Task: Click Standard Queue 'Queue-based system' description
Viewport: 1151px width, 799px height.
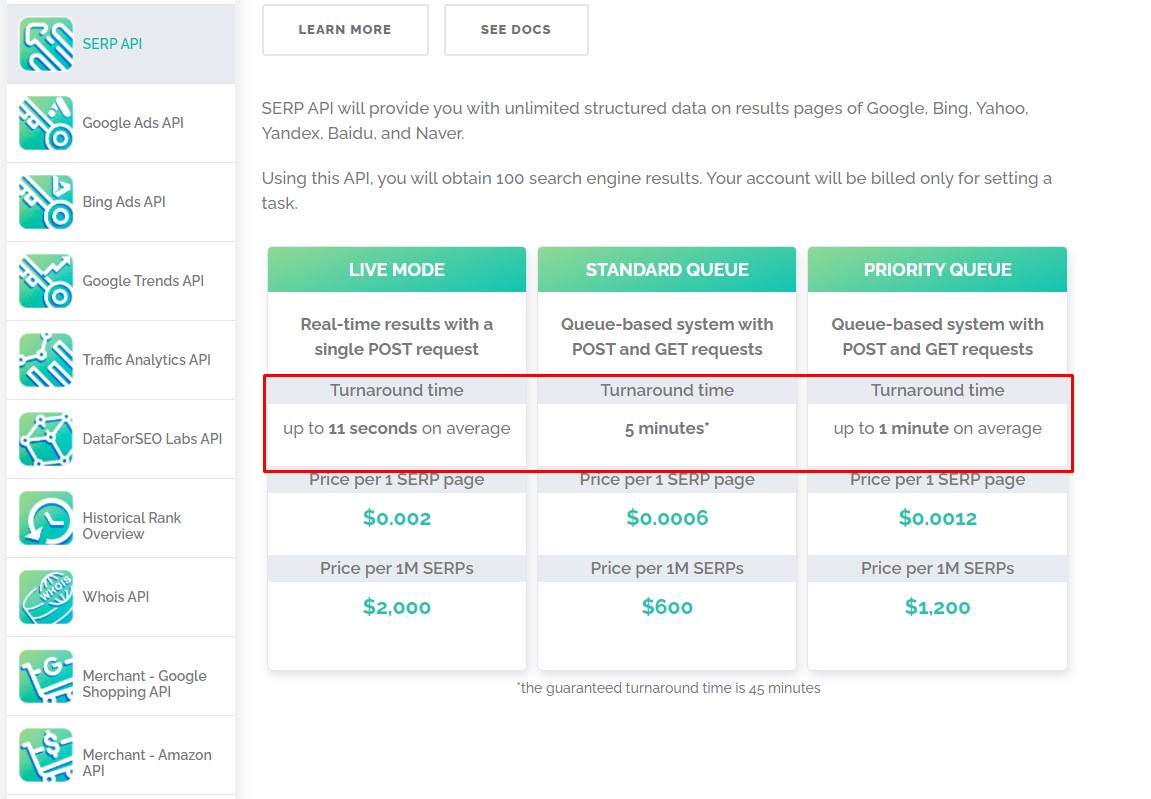Action: [667, 336]
